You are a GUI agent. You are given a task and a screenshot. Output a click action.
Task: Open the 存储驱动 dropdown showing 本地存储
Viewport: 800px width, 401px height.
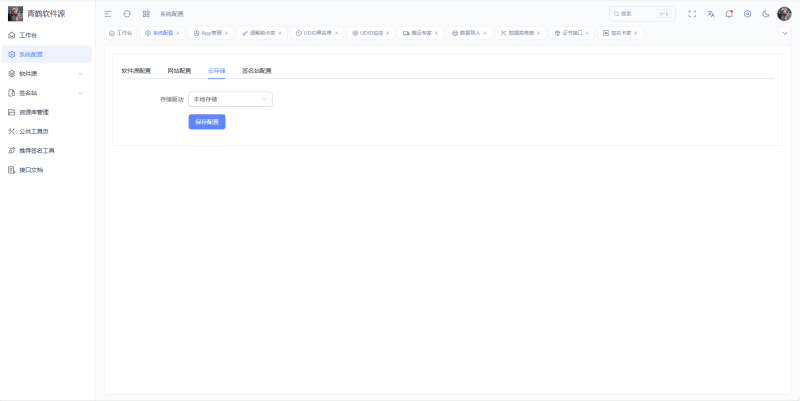tap(230, 99)
